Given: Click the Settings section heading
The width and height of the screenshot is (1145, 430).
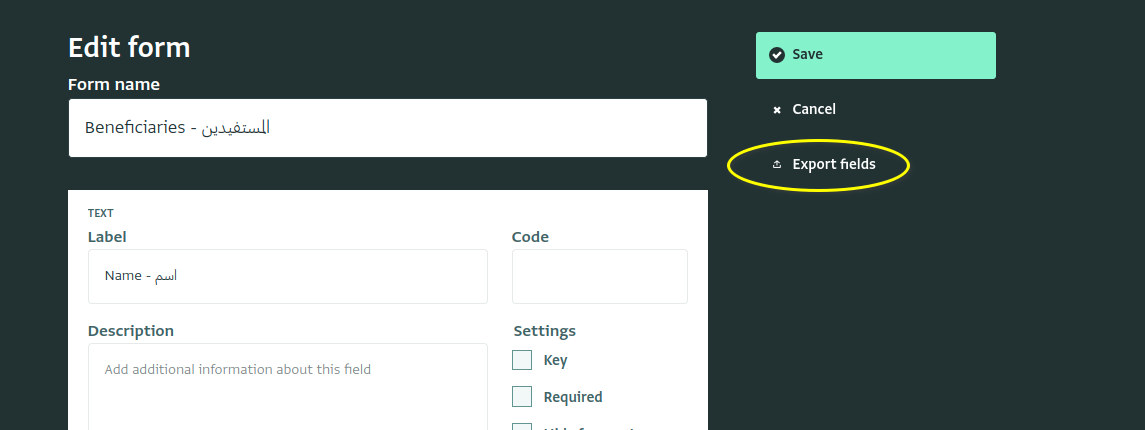Looking at the screenshot, I should coord(545,331).
